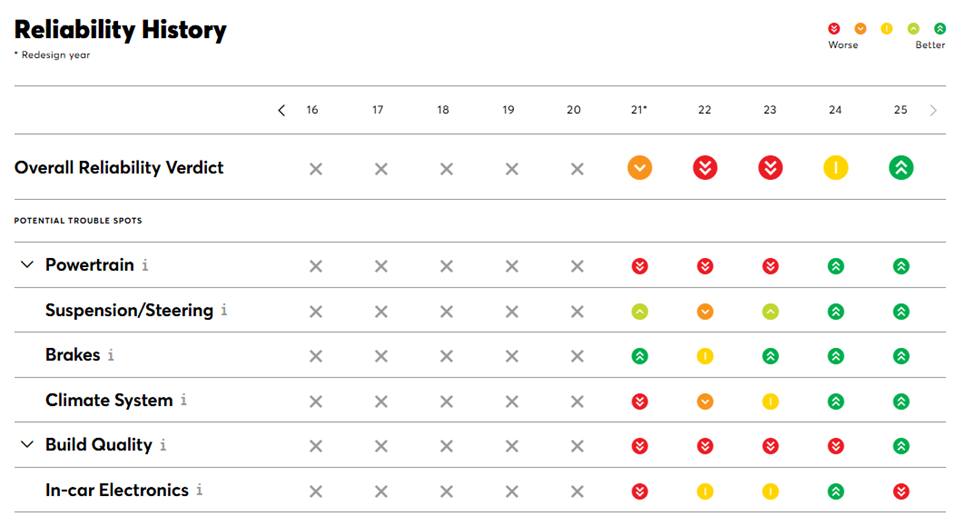
Task: Click the Powertrain category label
Action: coord(90,265)
